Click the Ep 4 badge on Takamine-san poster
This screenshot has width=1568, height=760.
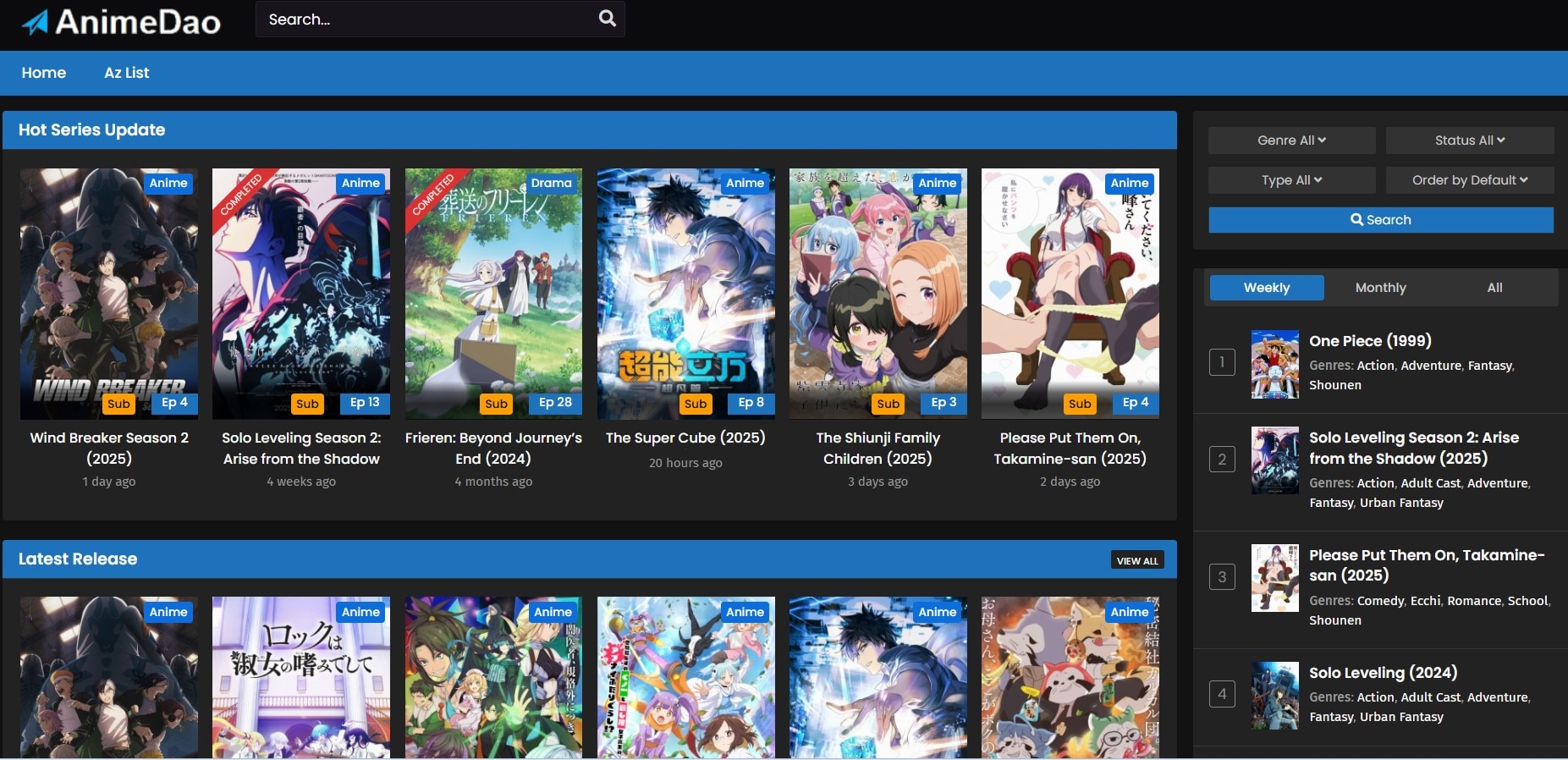1136,403
